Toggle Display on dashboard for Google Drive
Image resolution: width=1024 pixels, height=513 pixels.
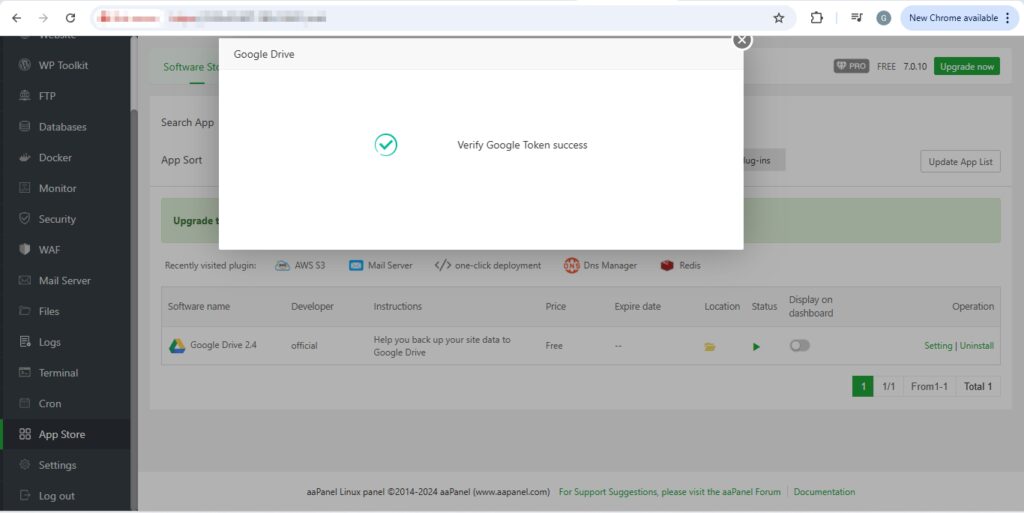tap(799, 345)
